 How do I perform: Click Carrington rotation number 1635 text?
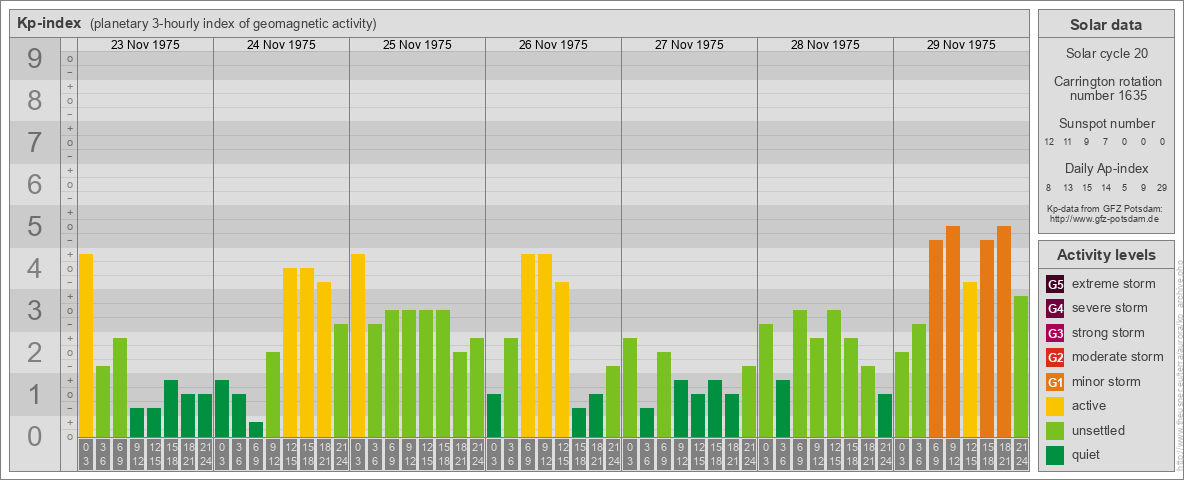1106,88
